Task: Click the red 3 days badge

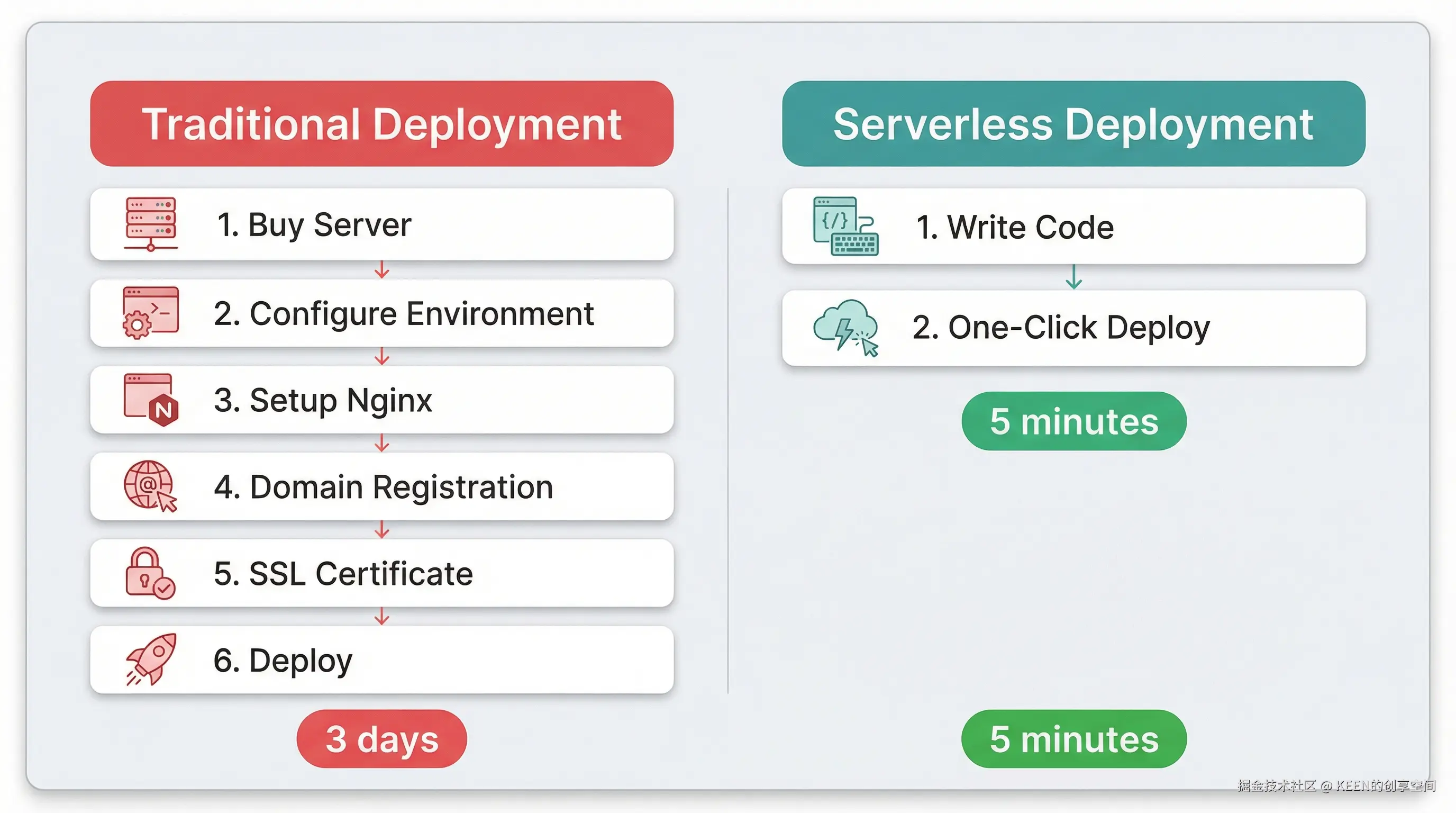Action: pyautogui.click(x=381, y=738)
